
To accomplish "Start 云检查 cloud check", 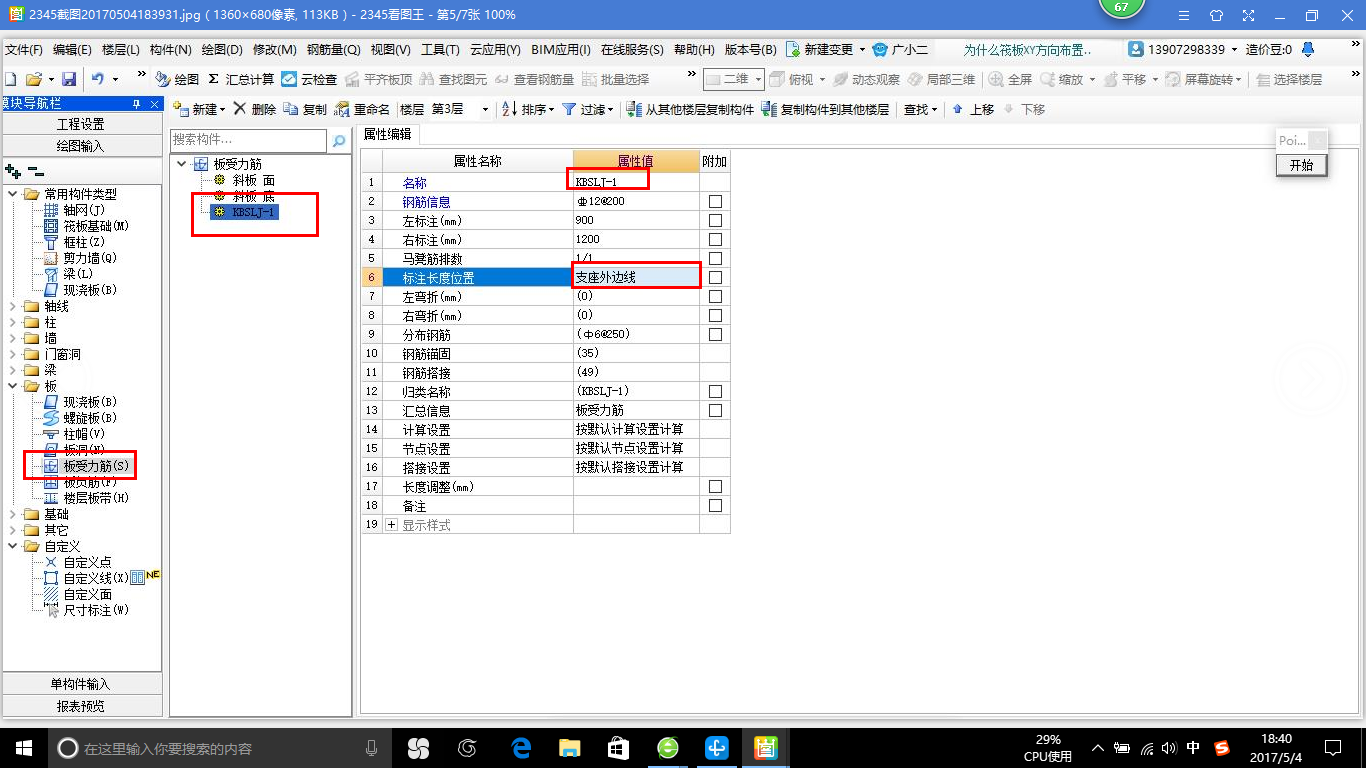I will (309, 79).
